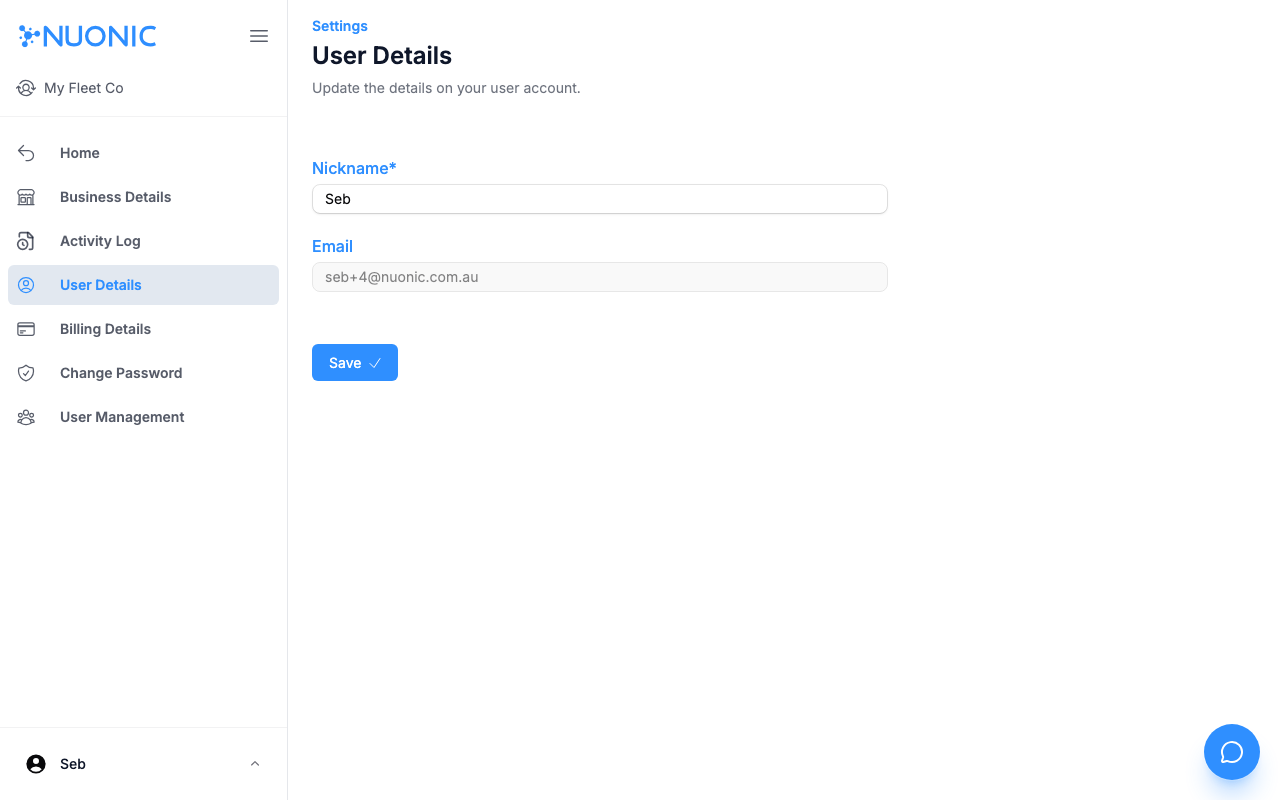1280x800 pixels.
Task: Click the User Management people icon
Action: pos(26,417)
